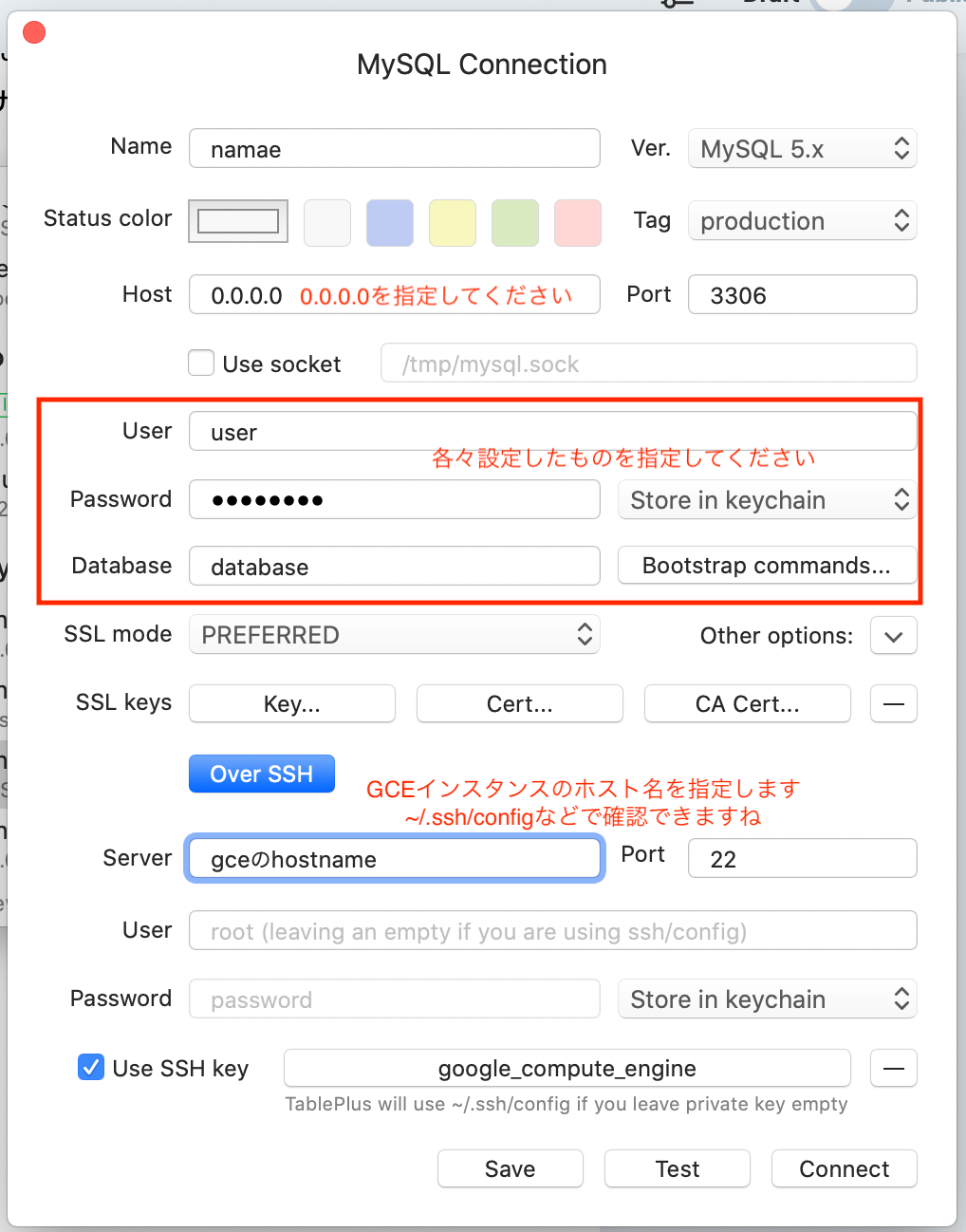Click the database User field
The image size is (966, 1232).
pos(553,432)
